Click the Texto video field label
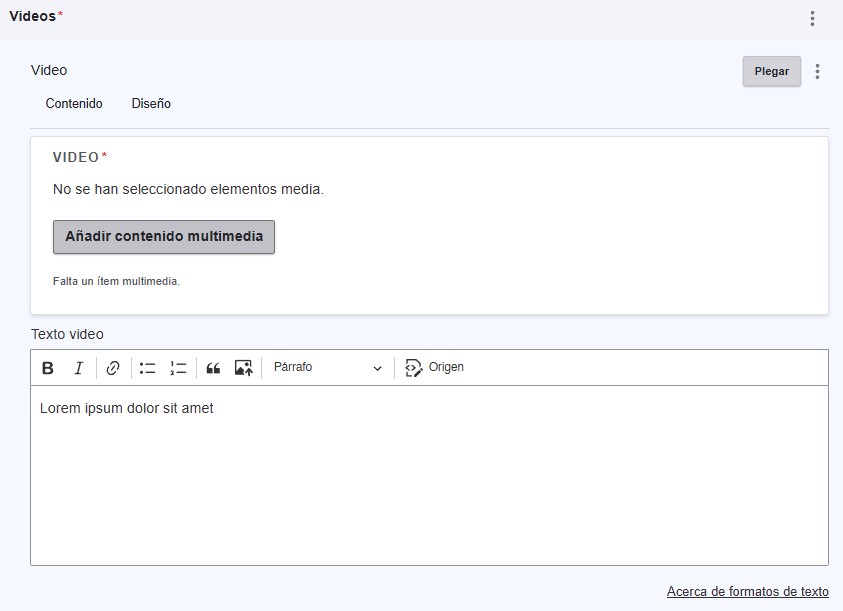The height and width of the screenshot is (611, 843). coord(67,334)
